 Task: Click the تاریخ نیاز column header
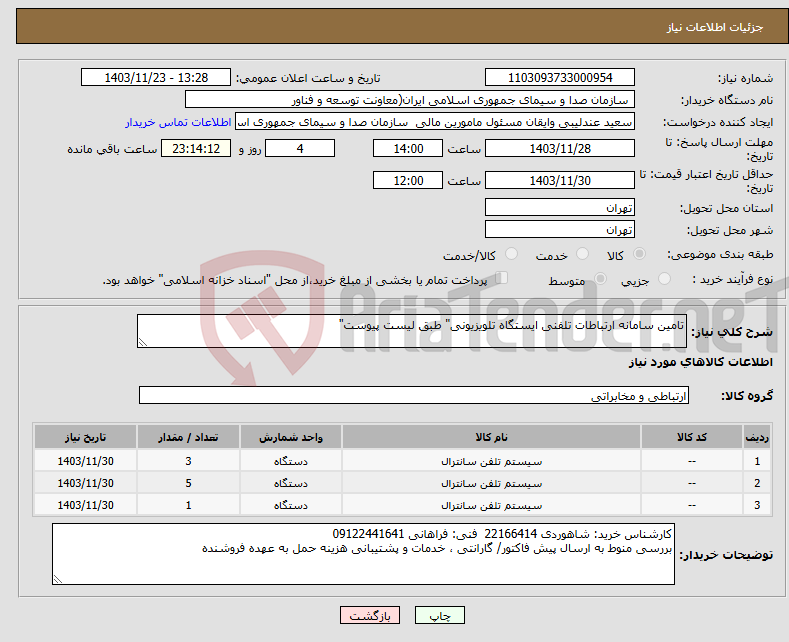[x=85, y=437]
